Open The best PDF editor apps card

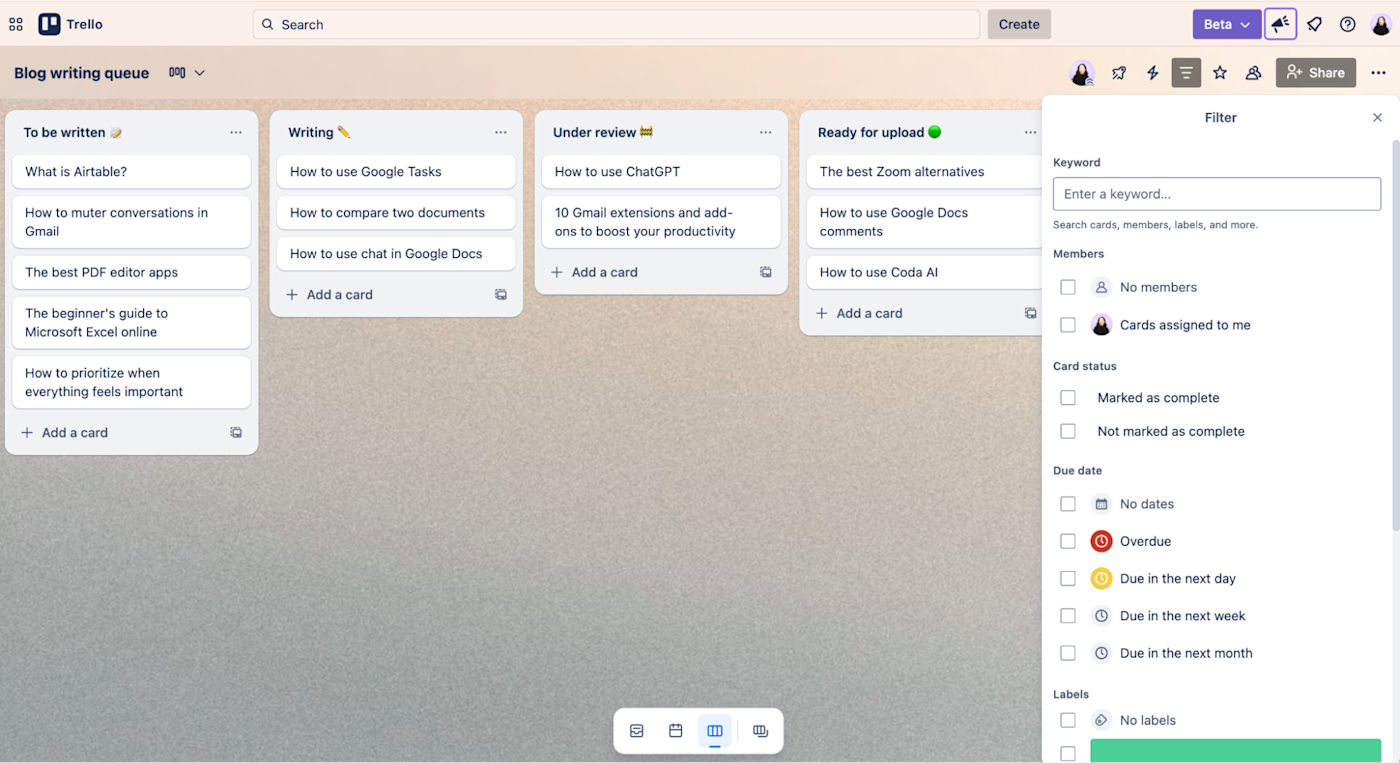(x=132, y=272)
